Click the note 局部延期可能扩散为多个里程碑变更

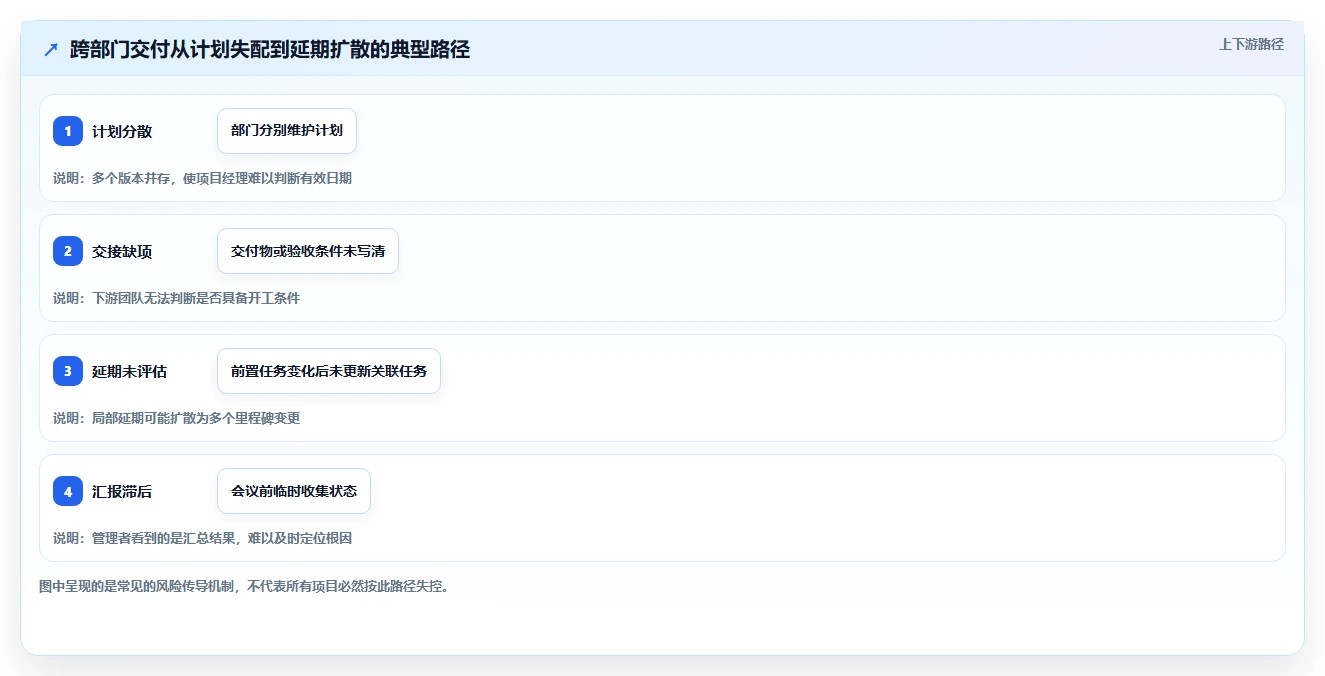pyautogui.click(x=196, y=419)
